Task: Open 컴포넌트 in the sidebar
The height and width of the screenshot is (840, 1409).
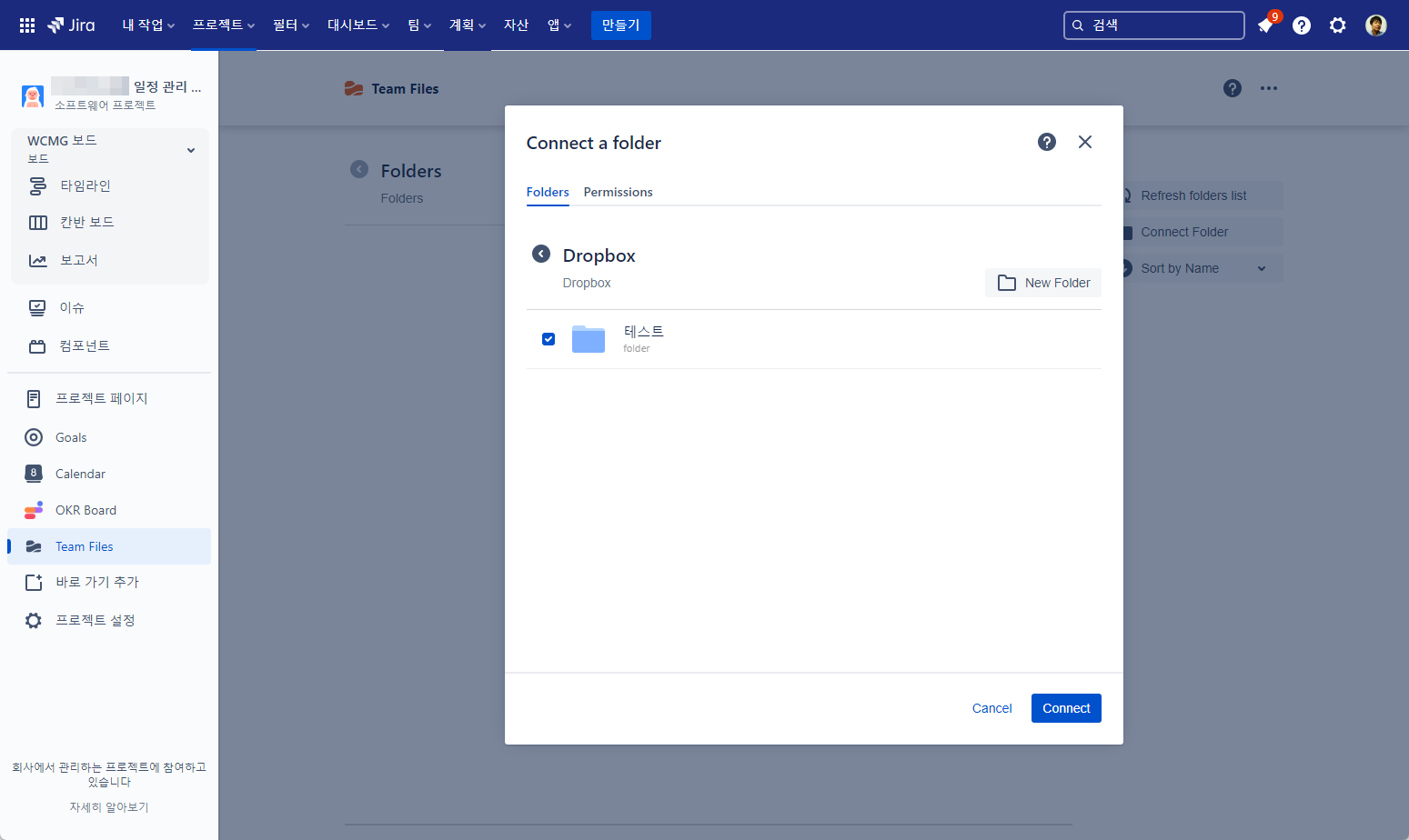Action: (x=109, y=345)
